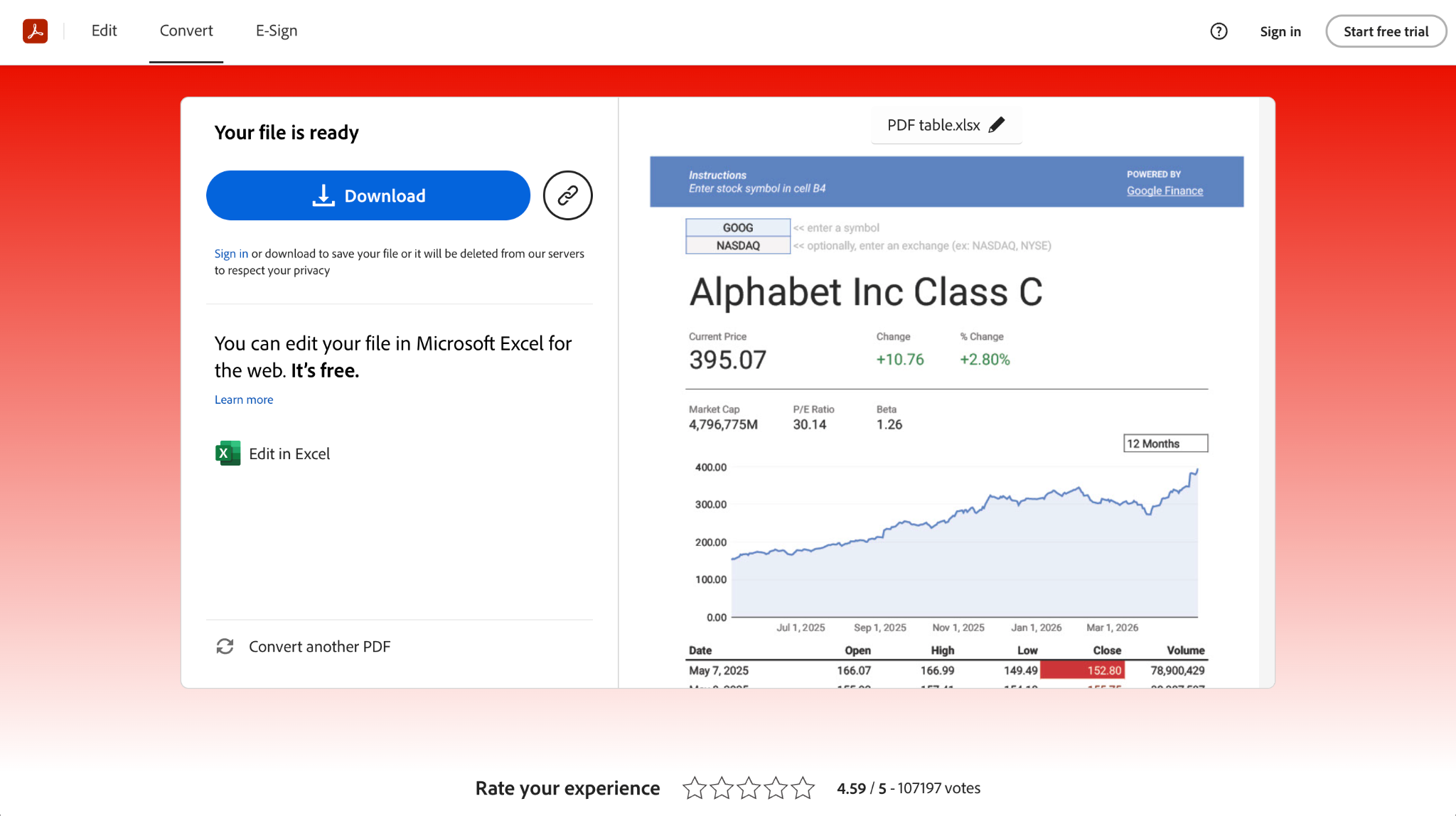Copy the share link icon button

coord(567,195)
